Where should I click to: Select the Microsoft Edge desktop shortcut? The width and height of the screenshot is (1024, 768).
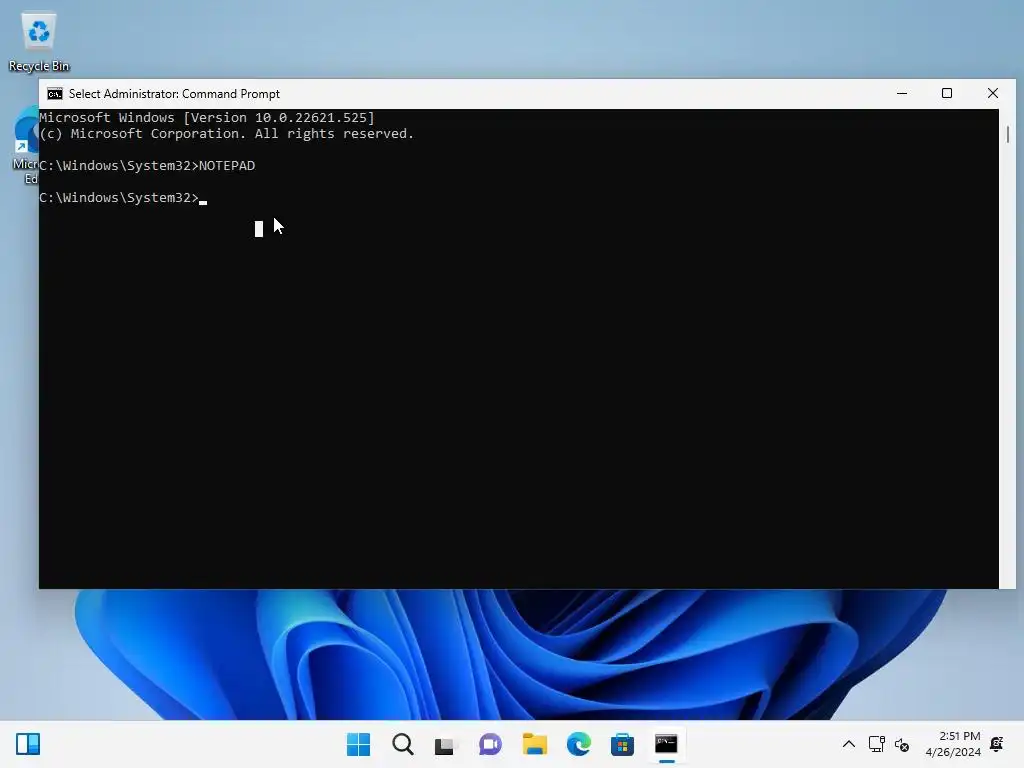point(25,145)
